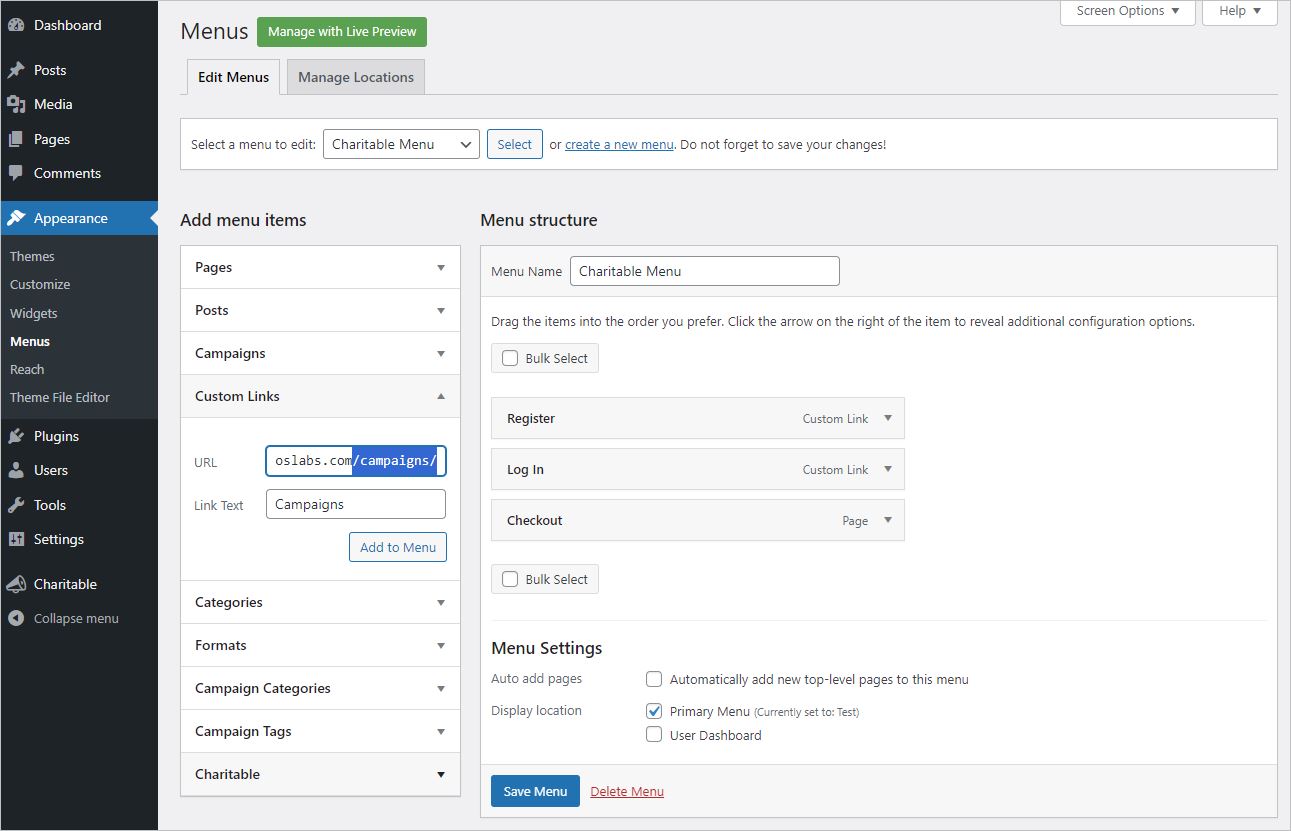This screenshot has width=1291, height=831.
Task: Switch to the Manage Locations tab
Action: [x=355, y=77]
